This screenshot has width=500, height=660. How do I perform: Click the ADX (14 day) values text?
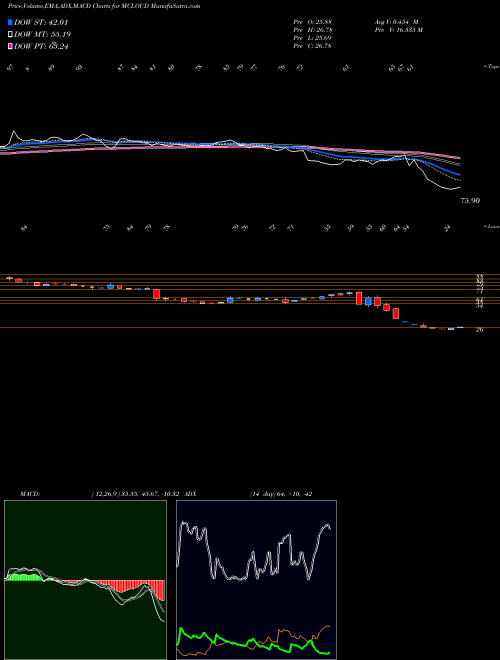(281, 494)
